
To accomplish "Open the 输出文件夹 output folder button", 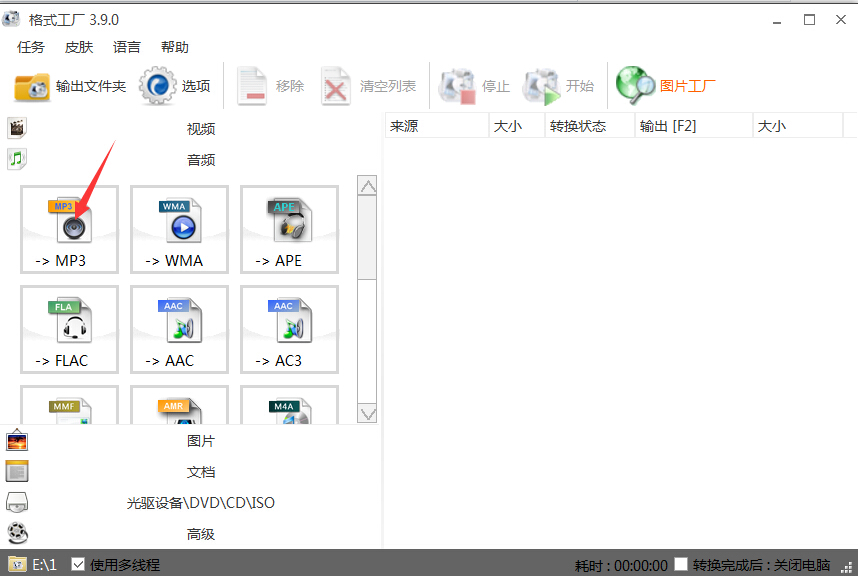I will pos(70,86).
